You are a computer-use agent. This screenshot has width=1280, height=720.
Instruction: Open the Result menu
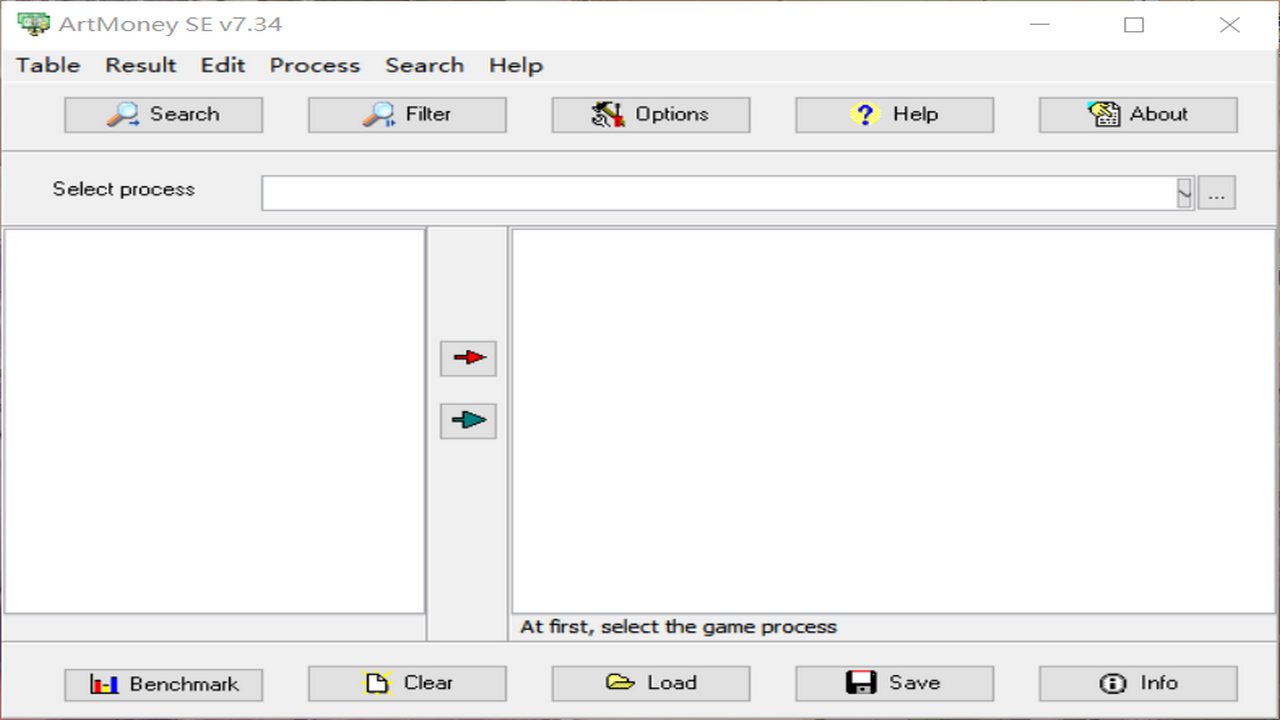click(x=141, y=66)
